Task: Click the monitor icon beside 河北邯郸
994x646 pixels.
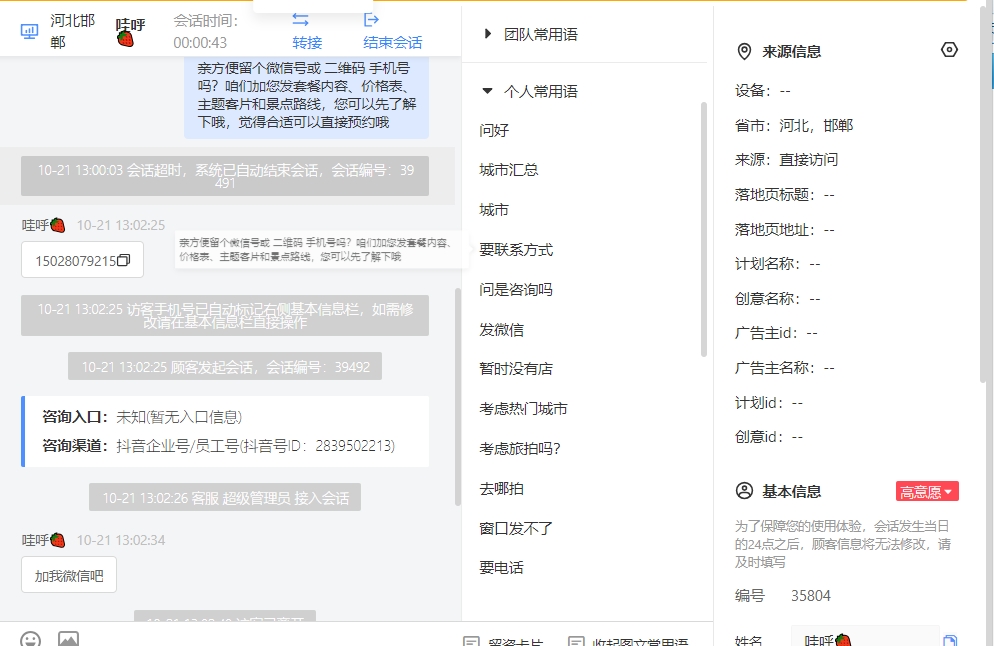Action: 29,31
